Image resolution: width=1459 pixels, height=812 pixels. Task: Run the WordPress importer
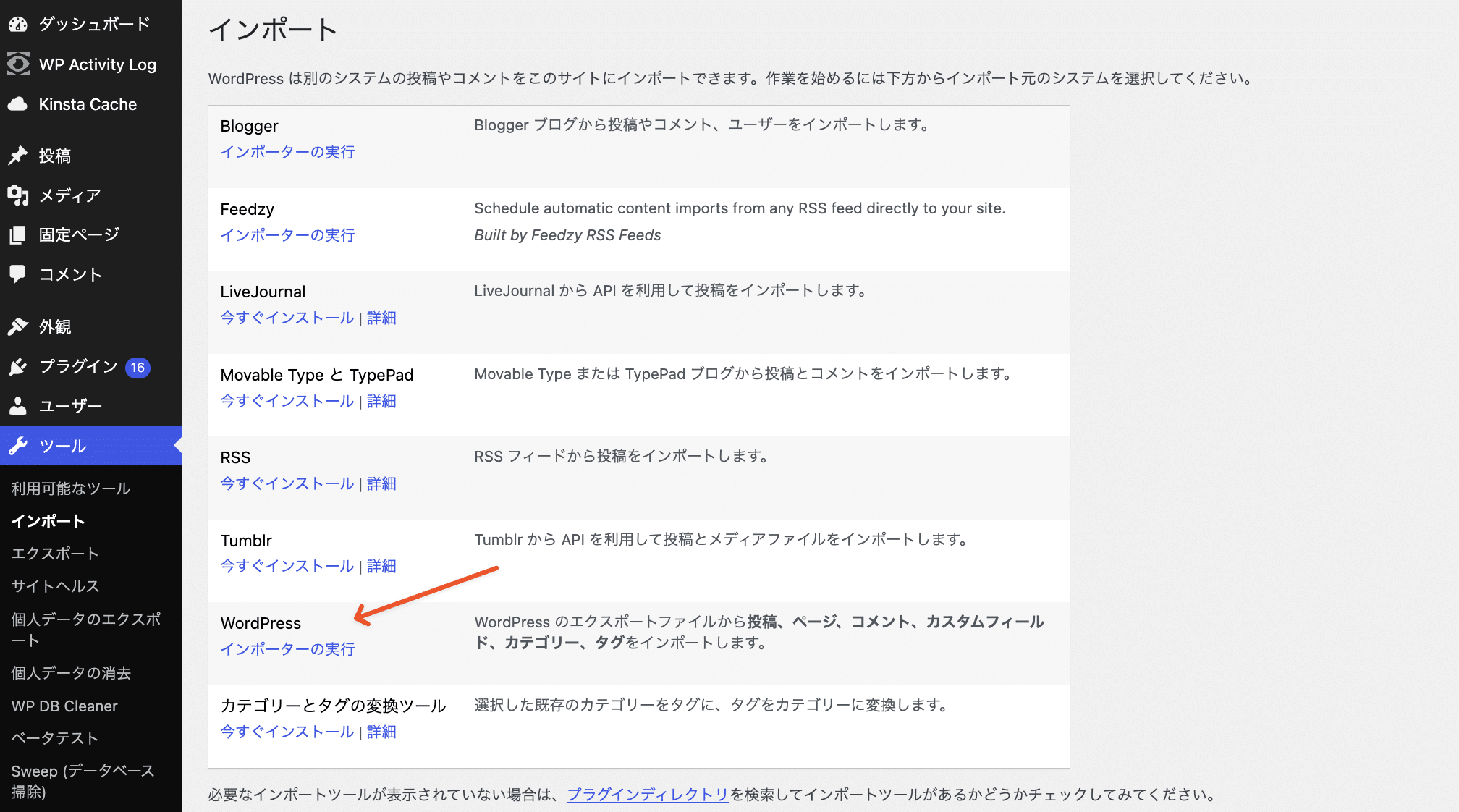point(287,648)
